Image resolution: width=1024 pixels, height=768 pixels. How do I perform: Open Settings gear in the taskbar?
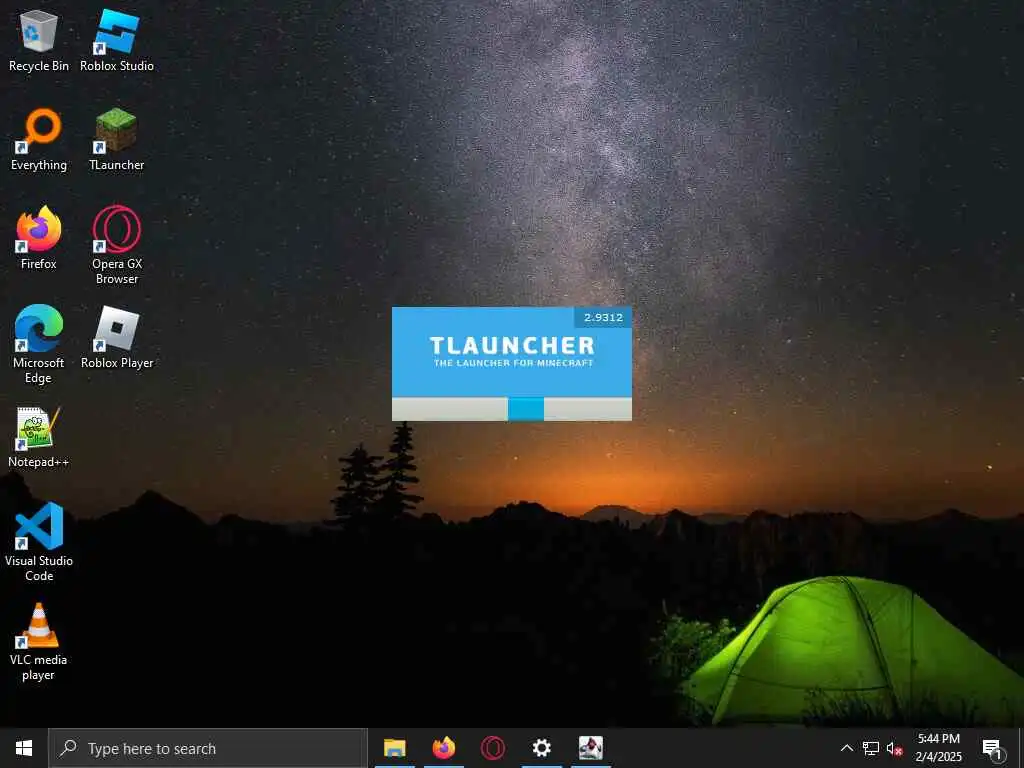pyautogui.click(x=541, y=748)
